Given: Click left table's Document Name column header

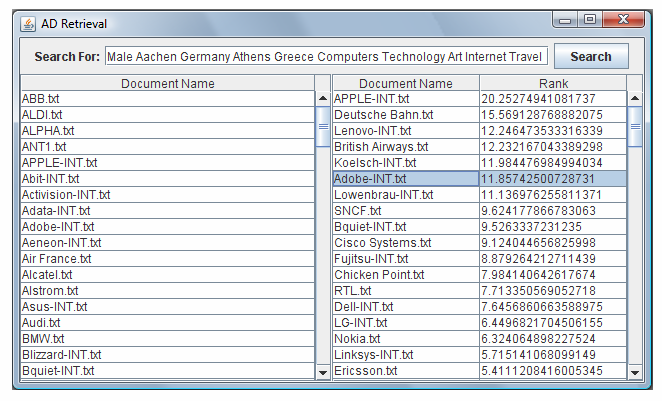Looking at the screenshot, I should point(168,83).
